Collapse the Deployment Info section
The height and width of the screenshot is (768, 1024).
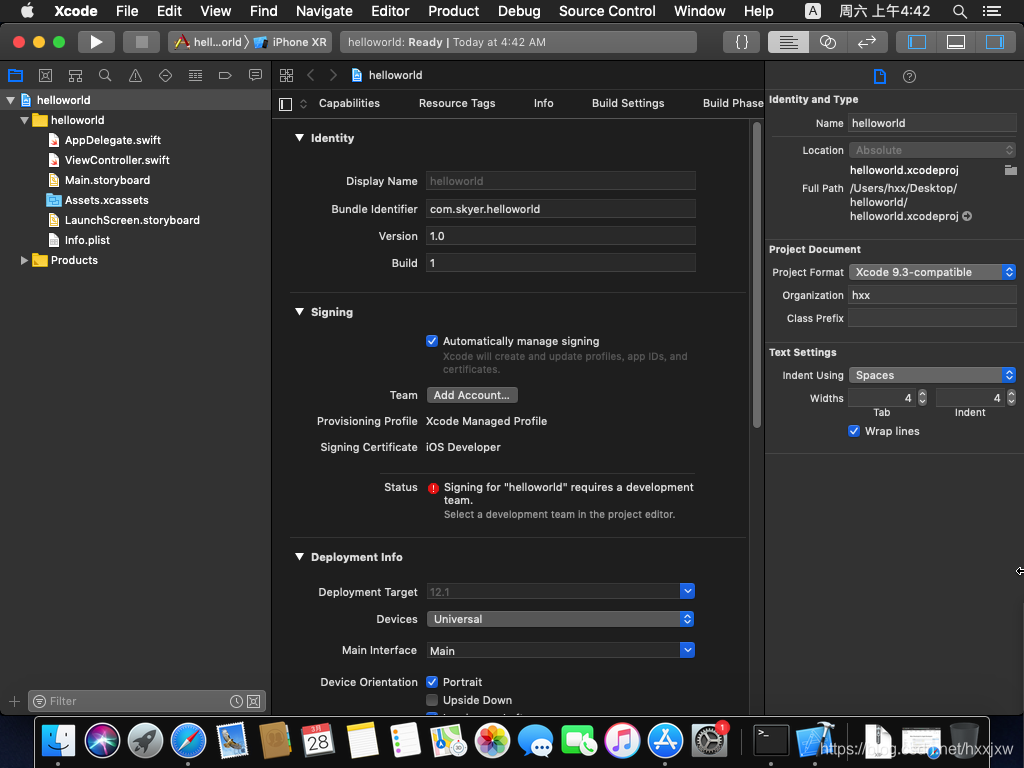click(299, 556)
